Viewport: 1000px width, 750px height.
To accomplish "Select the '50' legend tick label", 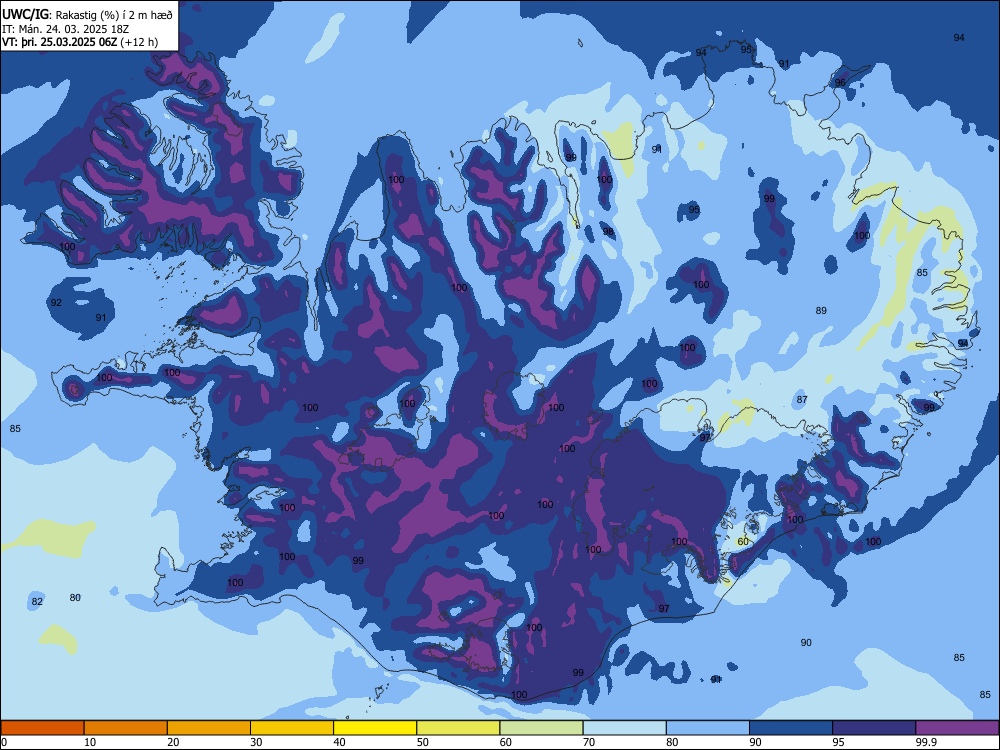I will pyautogui.click(x=423, y=742).
